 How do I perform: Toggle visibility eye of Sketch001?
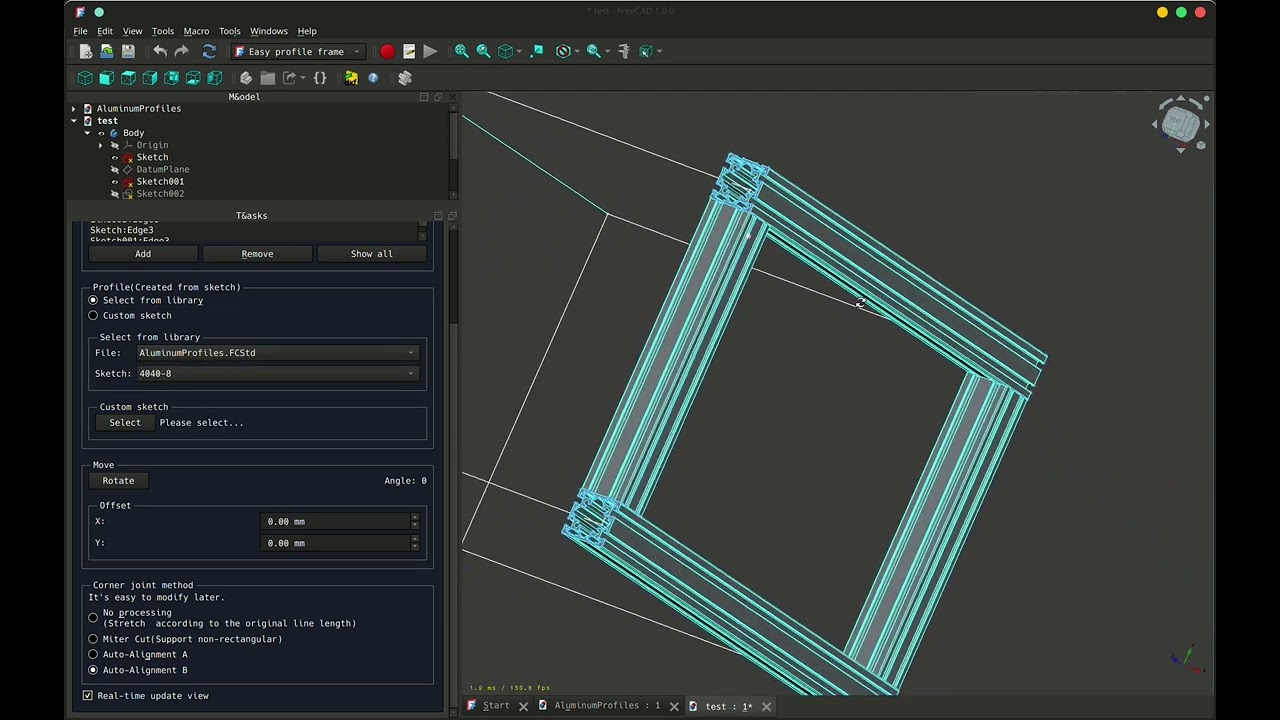(115, 182)
